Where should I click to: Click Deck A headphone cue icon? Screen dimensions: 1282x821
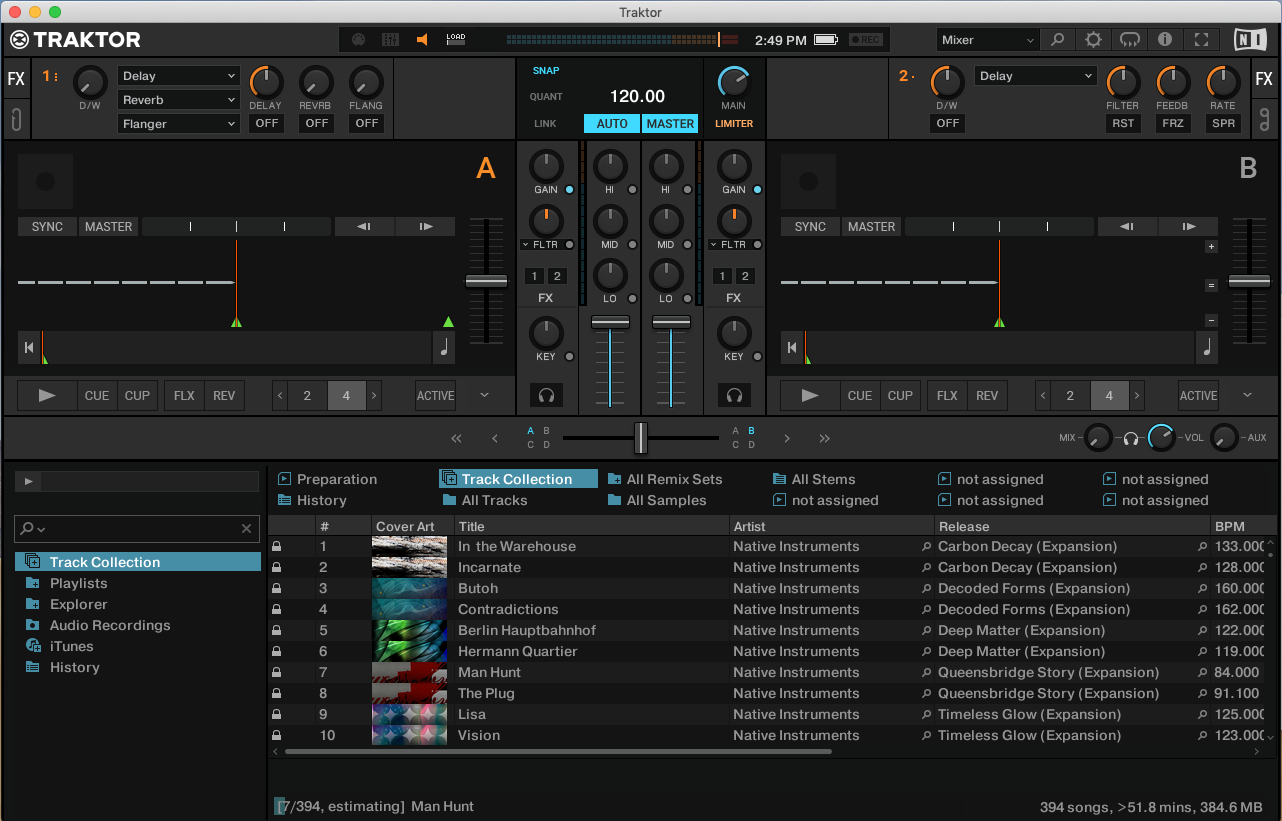[x=546, y=395]
